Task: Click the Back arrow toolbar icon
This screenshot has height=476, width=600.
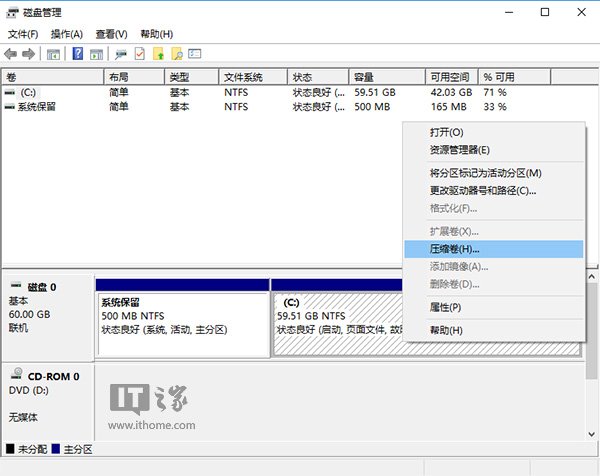Action: tap(10, 54)
